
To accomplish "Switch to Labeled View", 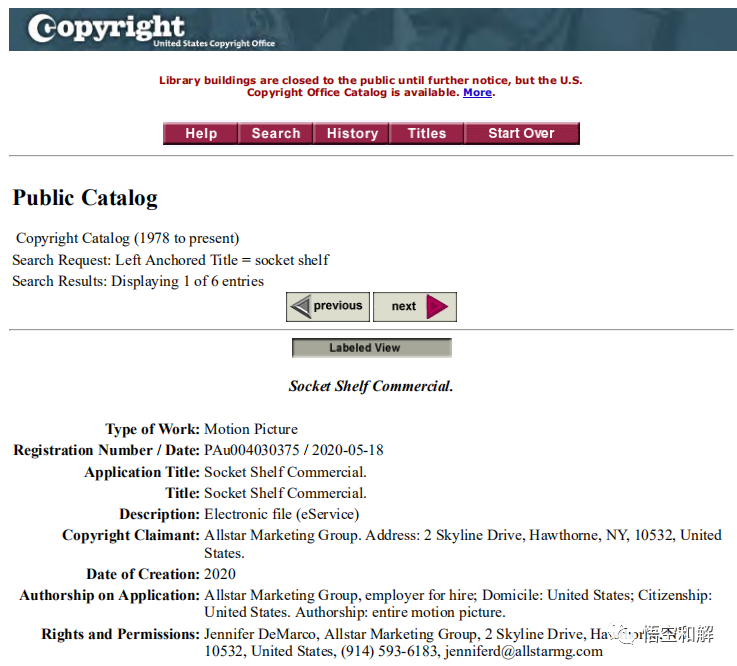I will tap(372, 348).
